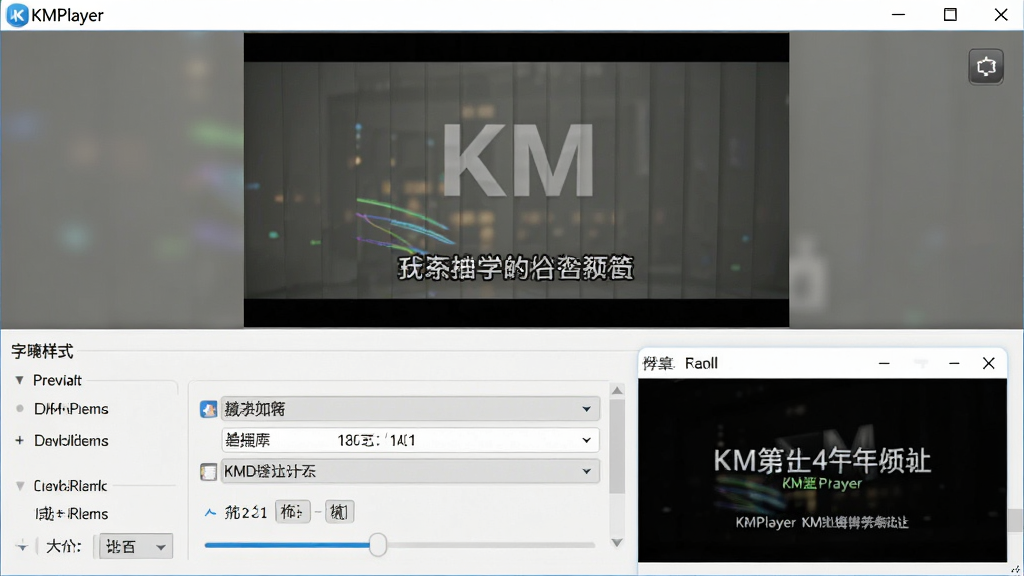Click the KMPlayer logo in the title bar
This screenshot has width=1024, height=576.
pyautogui.click(x=17, y=14)
